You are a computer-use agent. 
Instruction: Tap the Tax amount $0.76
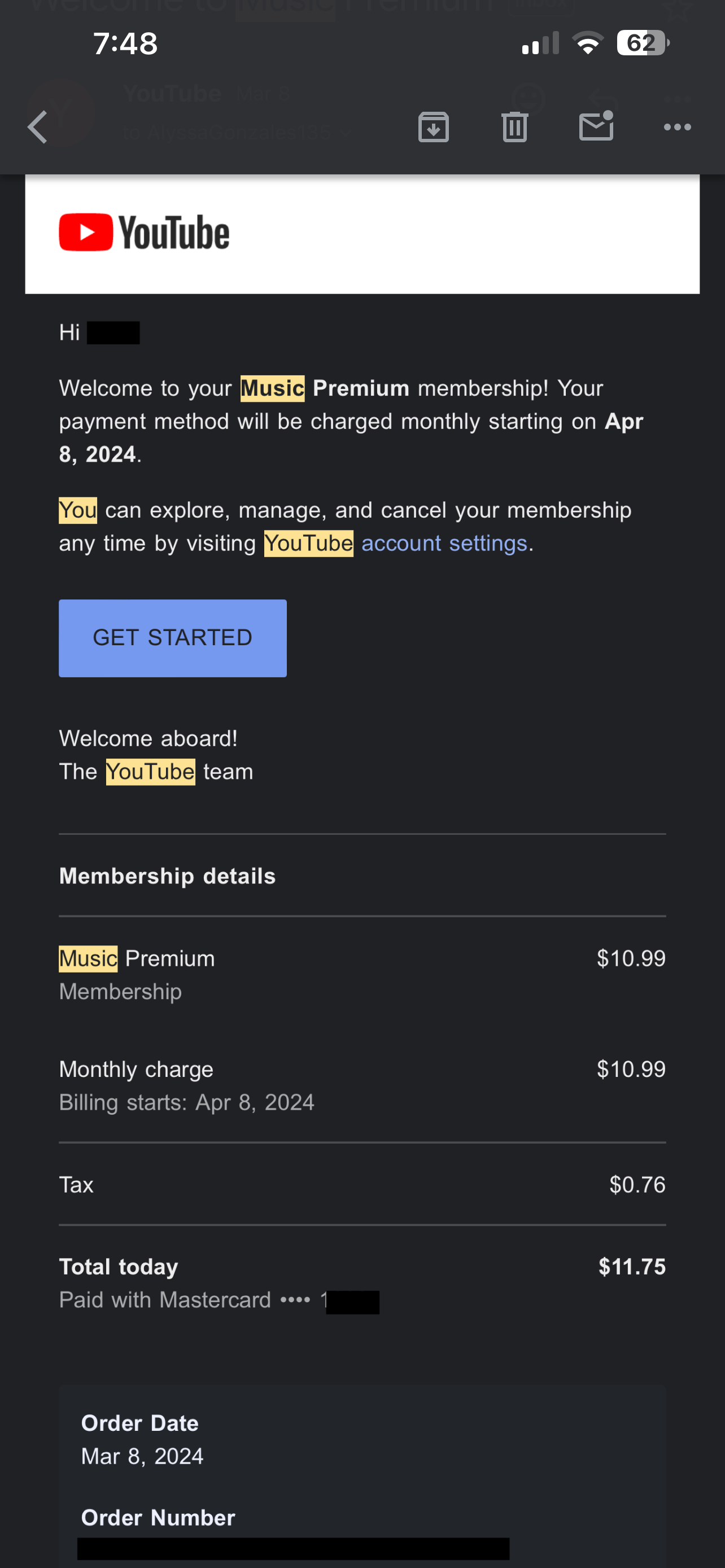[637, 1185]
